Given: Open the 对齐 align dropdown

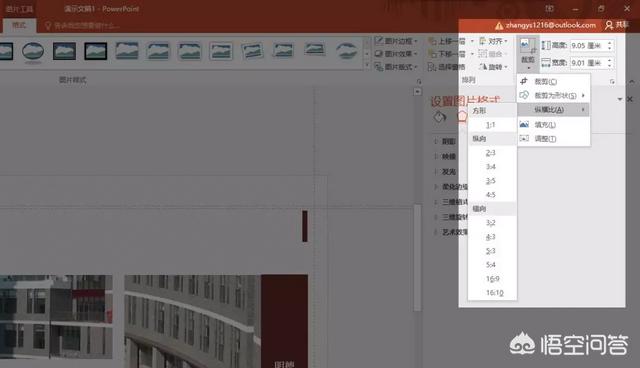Looking at the screenshot, I should point(494,41).
